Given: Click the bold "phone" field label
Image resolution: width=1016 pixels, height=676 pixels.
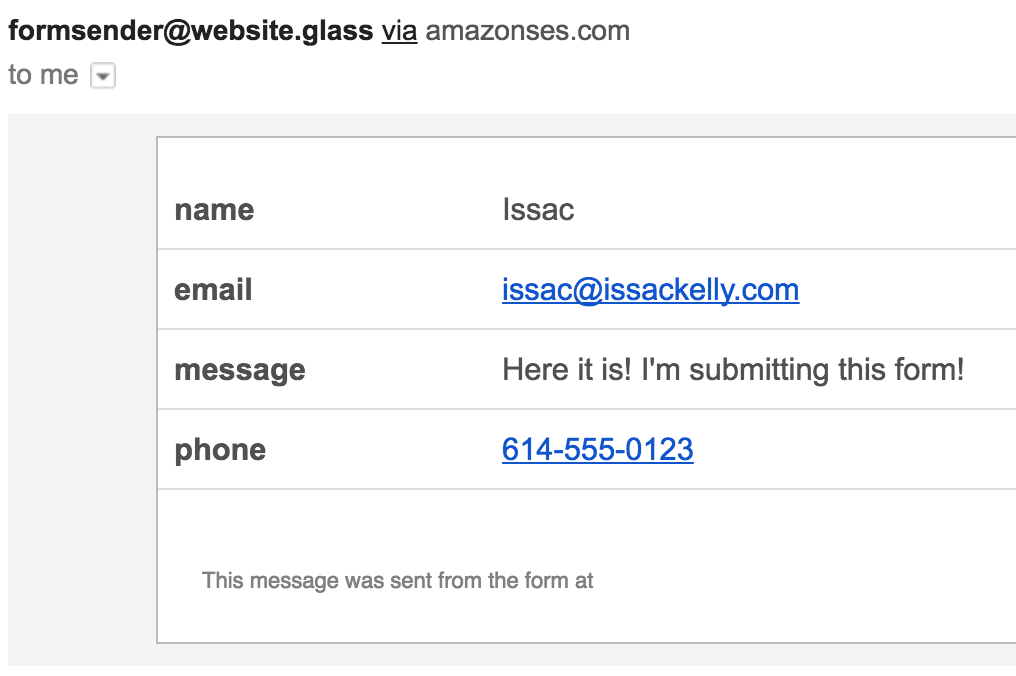Looking at the screenshot, I should pos(220,450).
